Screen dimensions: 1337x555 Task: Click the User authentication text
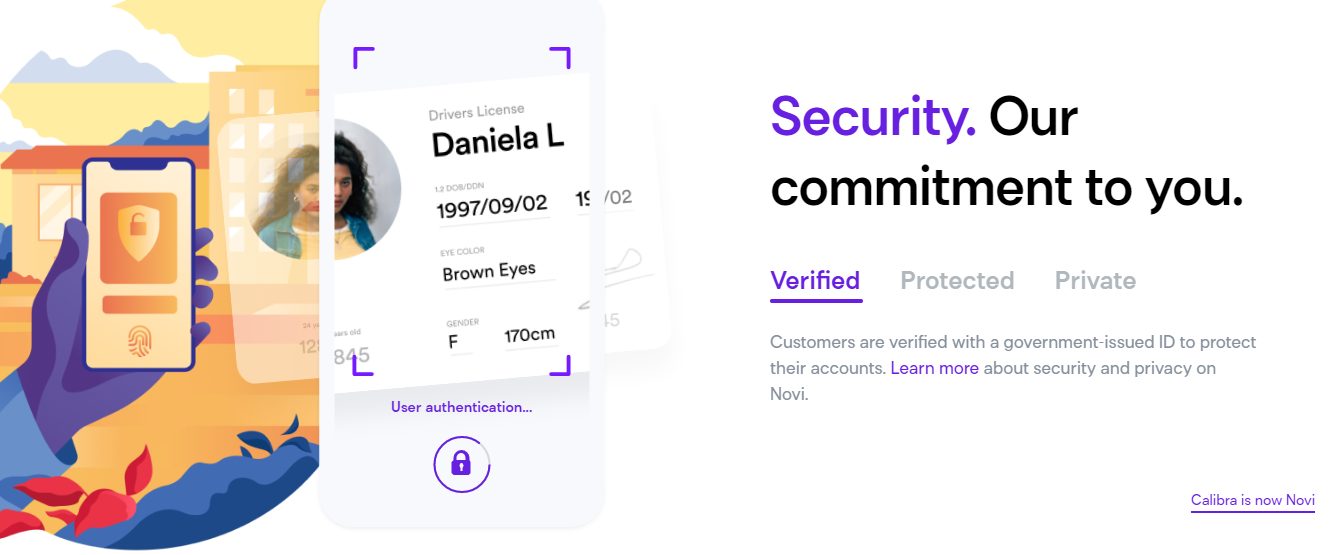[x=461, y=407]
